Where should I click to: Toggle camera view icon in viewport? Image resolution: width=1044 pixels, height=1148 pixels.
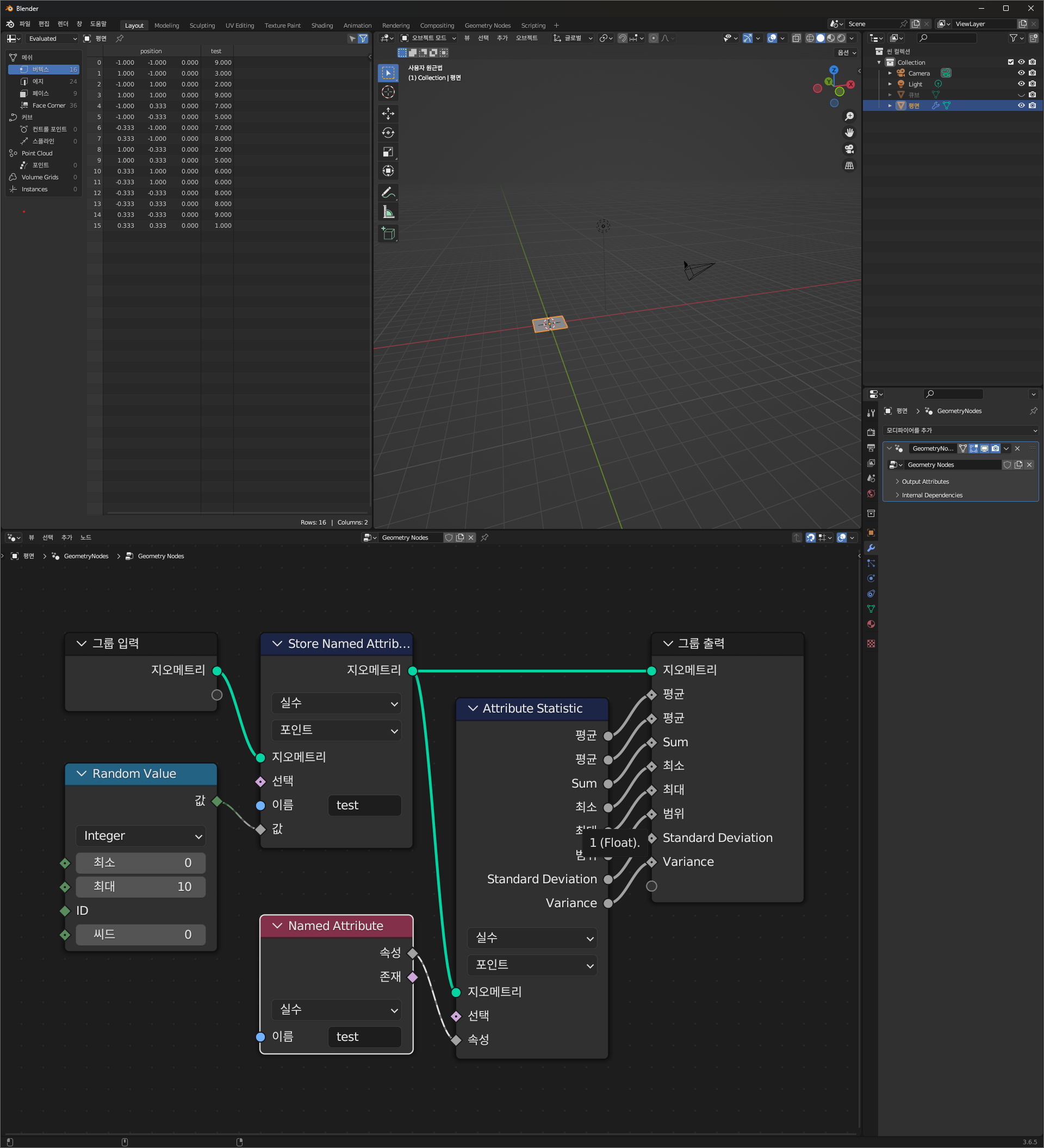point(849,149)
